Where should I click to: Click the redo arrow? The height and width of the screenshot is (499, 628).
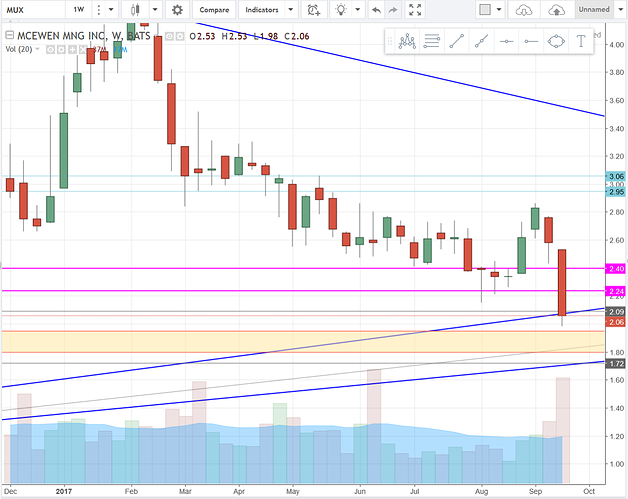(x=393, y=10)
